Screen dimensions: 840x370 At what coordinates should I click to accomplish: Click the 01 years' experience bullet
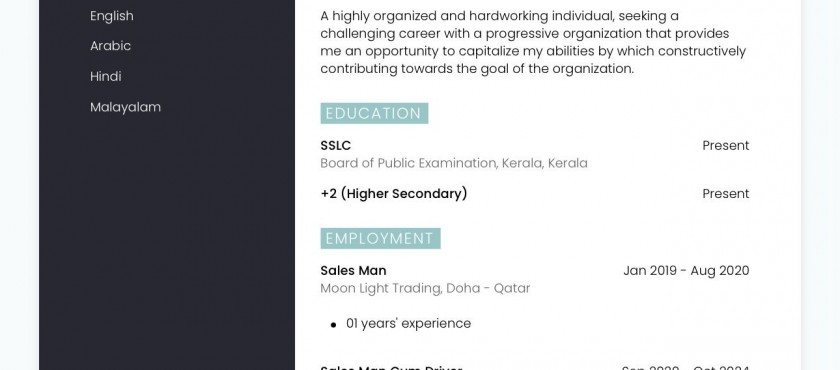408,323
